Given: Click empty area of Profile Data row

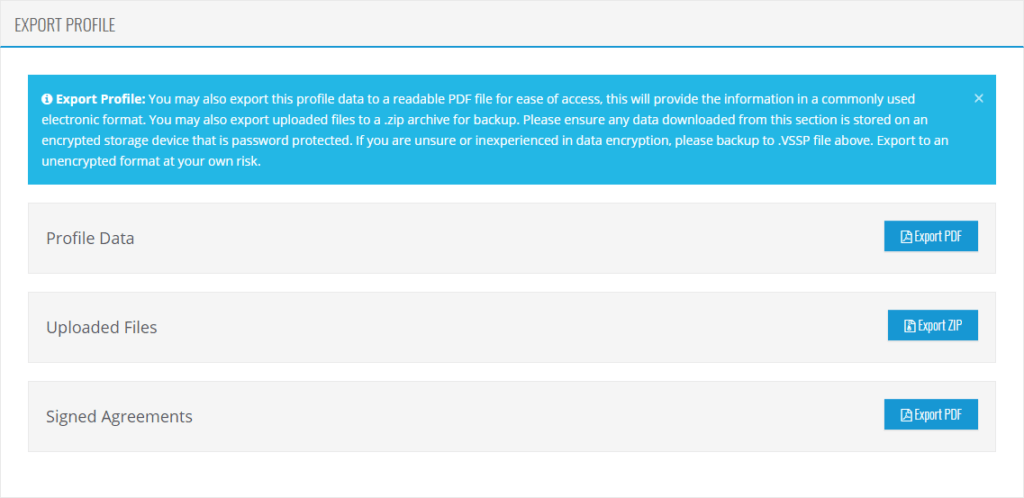Looking at the screenshot, I should click(509, 238).
